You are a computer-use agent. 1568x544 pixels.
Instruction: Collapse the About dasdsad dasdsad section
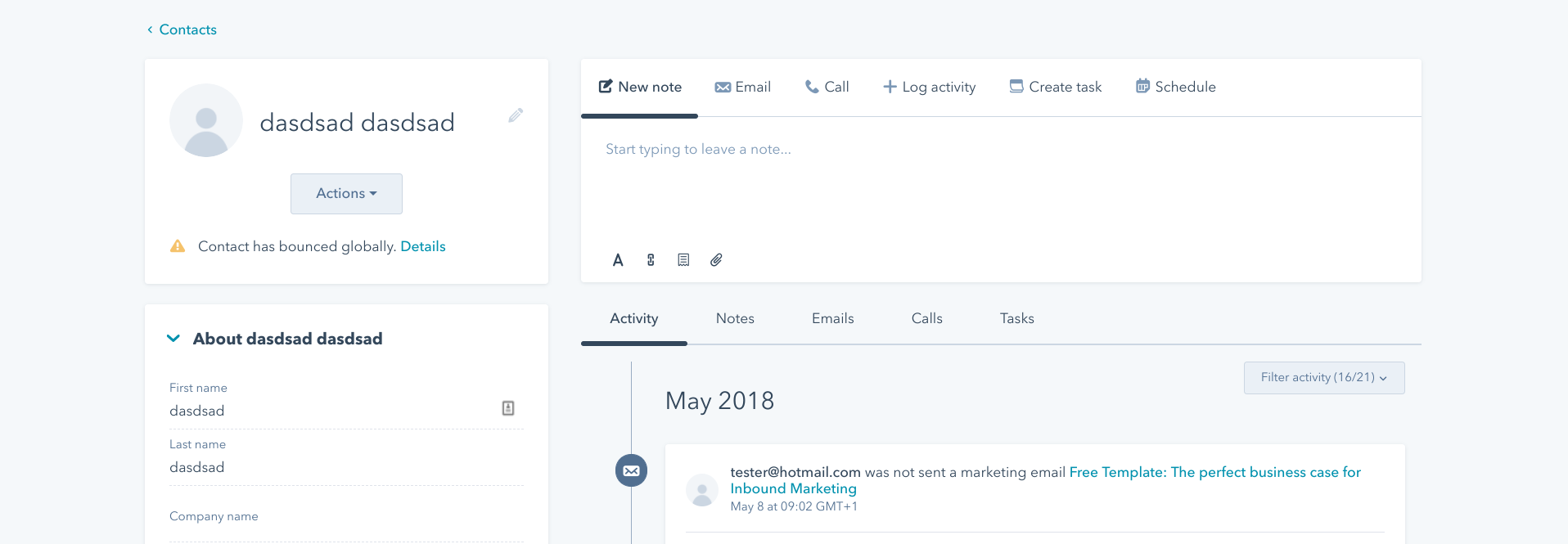tap(173, 339)
